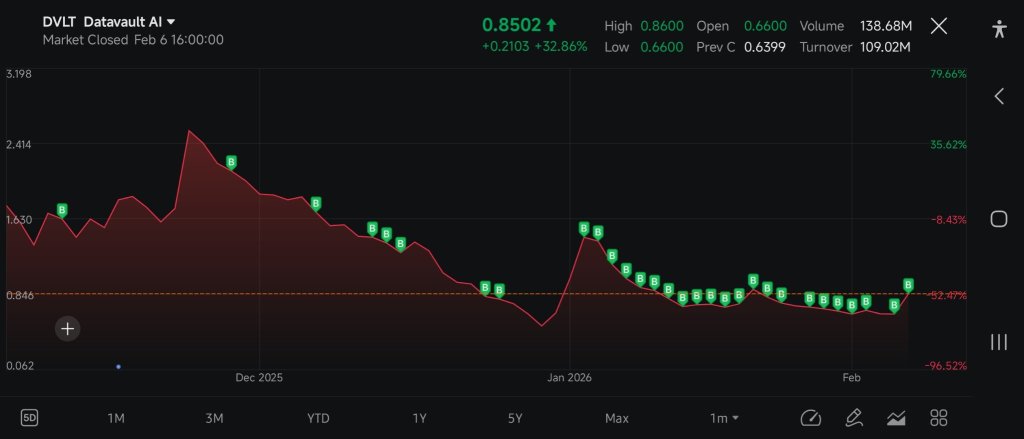Tap the Android home square button
1024x439 pixels.
point(999,219)
